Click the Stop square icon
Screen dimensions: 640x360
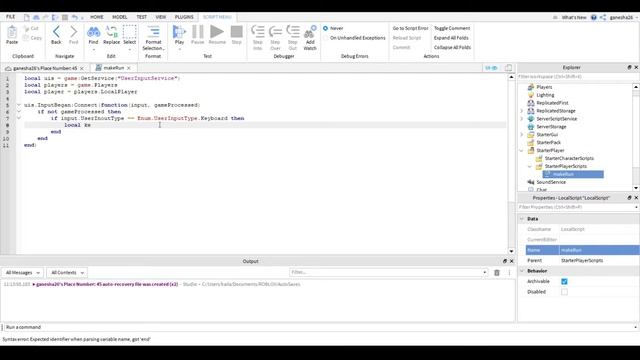click(x=237, y=32)
